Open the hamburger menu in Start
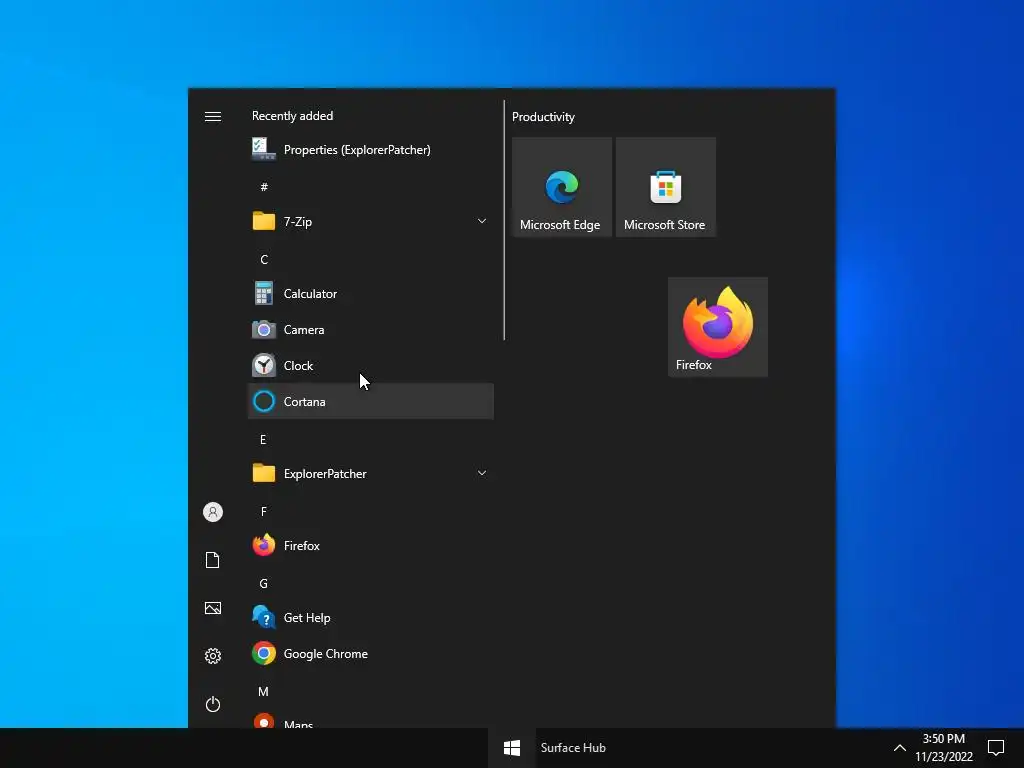This screenshot has height=768, width=1024. (x=213, y=116)
